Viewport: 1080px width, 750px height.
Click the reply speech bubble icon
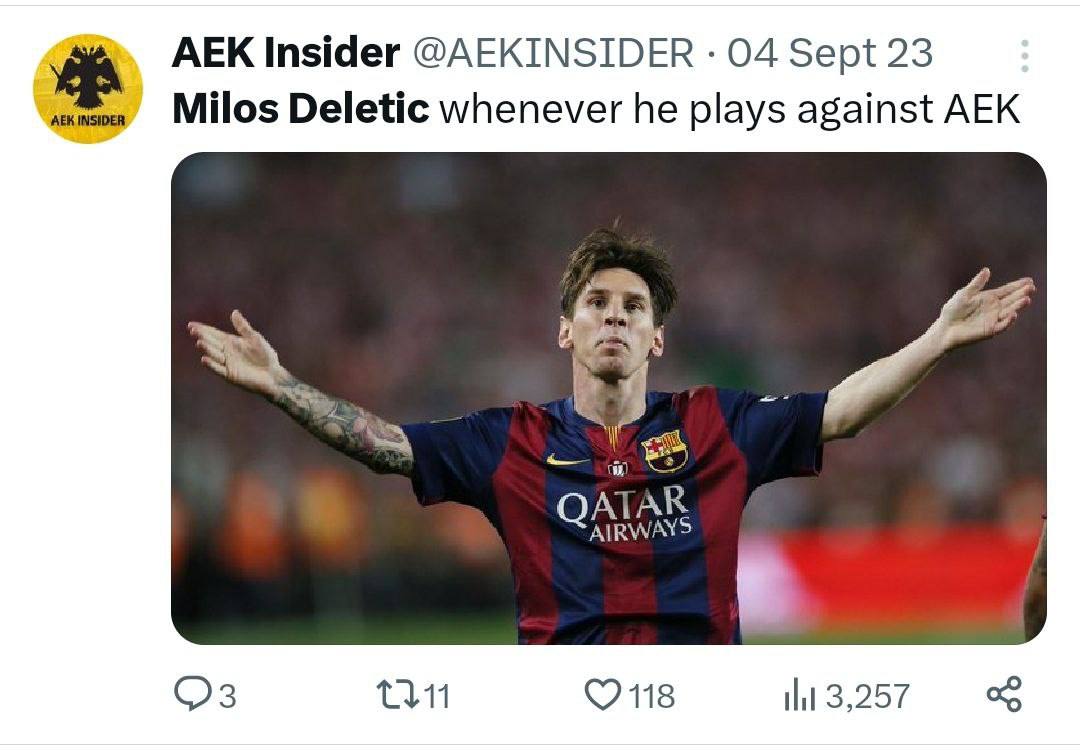click(x=191, y=694)
